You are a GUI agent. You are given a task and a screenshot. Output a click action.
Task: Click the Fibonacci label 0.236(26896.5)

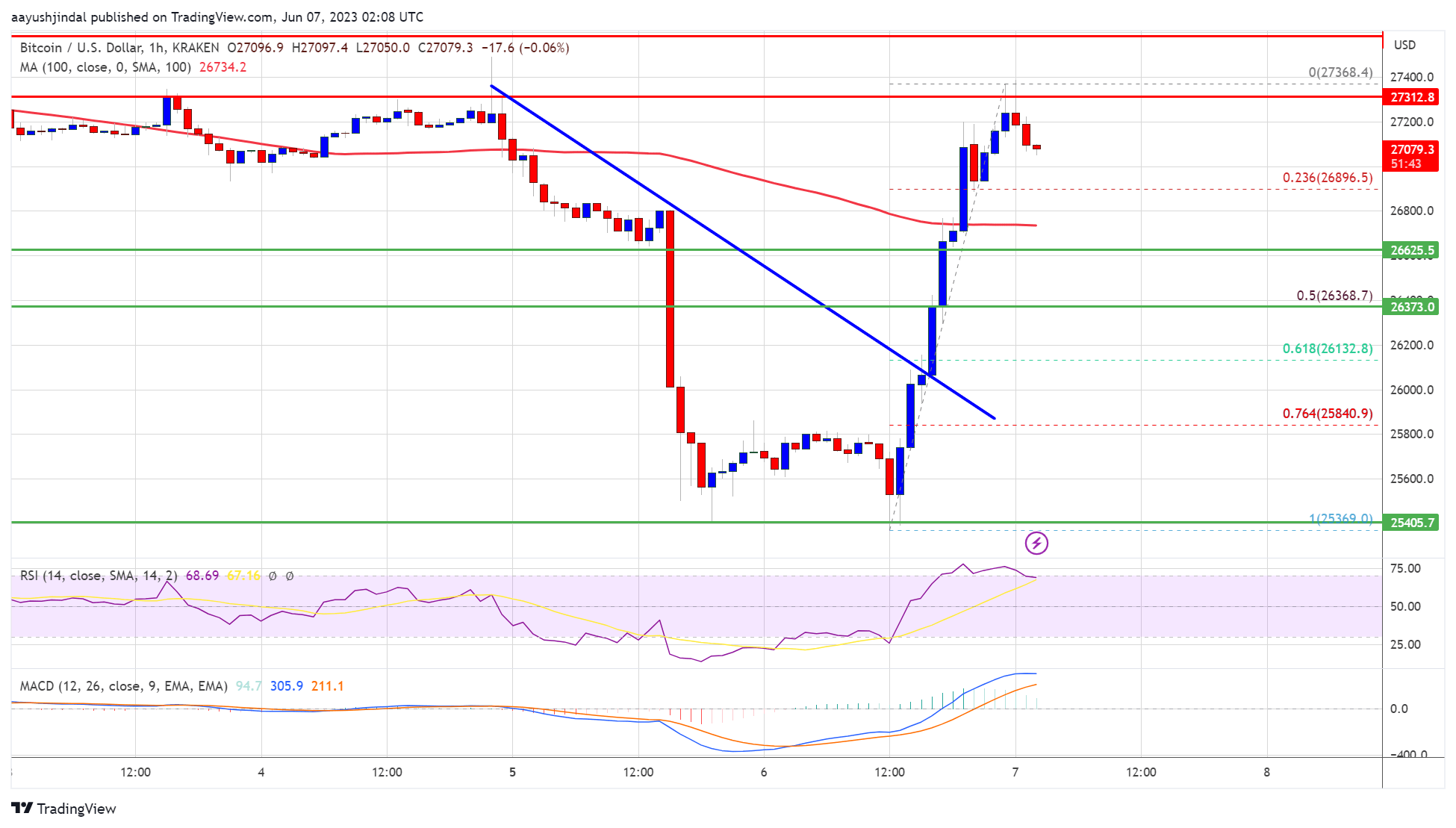1328,178
